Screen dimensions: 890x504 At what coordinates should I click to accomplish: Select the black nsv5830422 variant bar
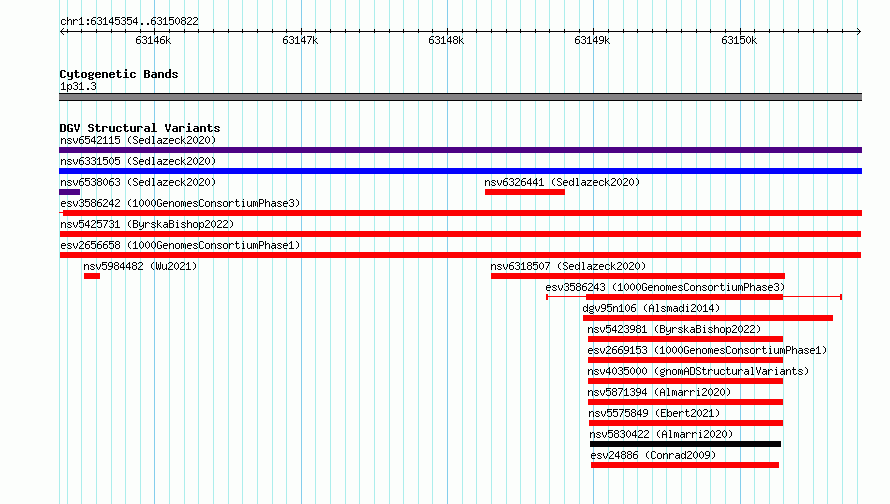(685, 444)
